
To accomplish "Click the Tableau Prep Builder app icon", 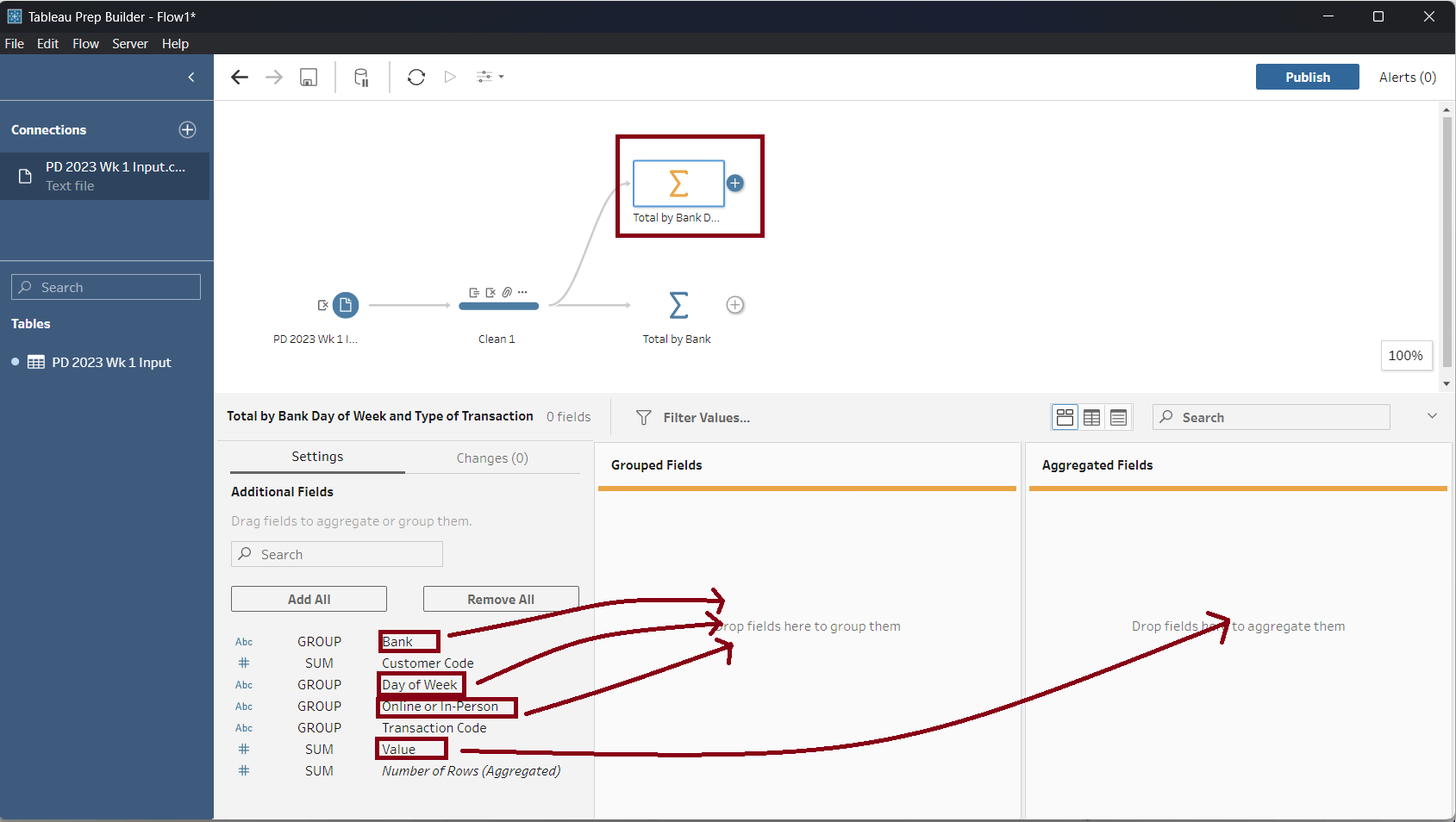I will [x=15, y=16].
